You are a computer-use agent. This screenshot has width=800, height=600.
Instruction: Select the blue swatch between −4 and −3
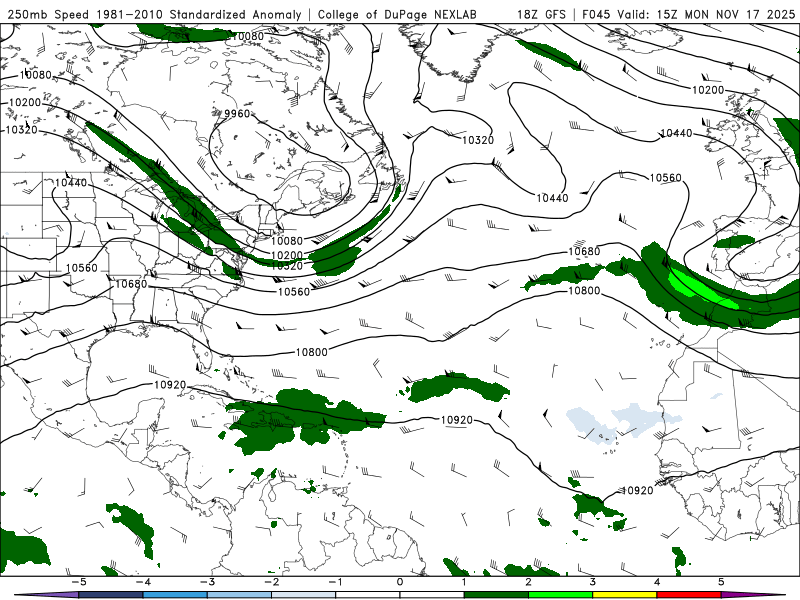point(175,595)
